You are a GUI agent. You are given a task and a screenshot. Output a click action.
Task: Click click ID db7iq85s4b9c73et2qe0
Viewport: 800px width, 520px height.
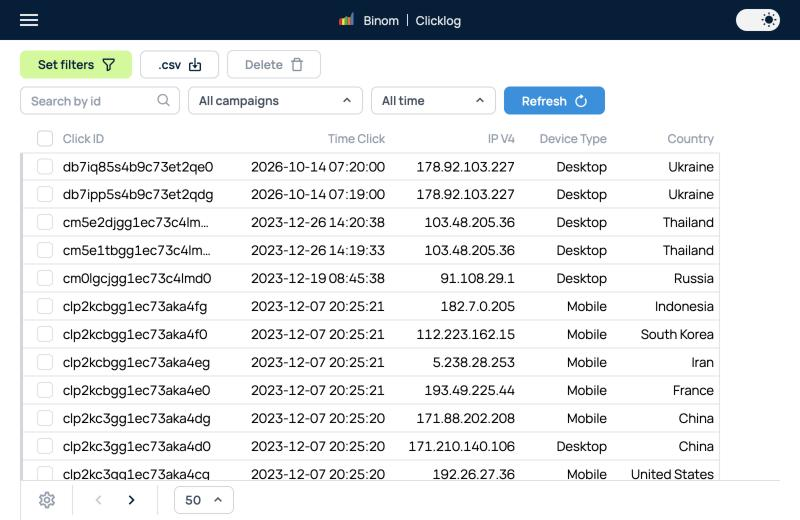pos(138,167)
